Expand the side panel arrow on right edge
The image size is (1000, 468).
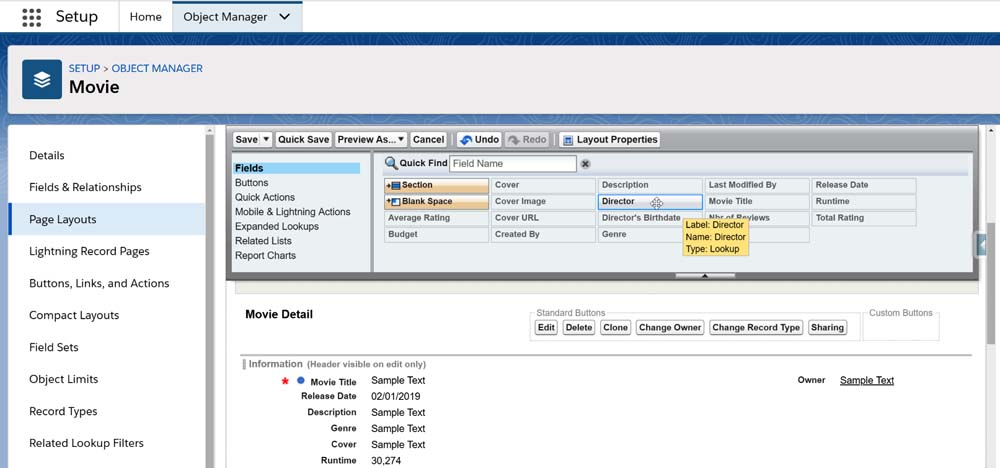(x=982, y=245)
